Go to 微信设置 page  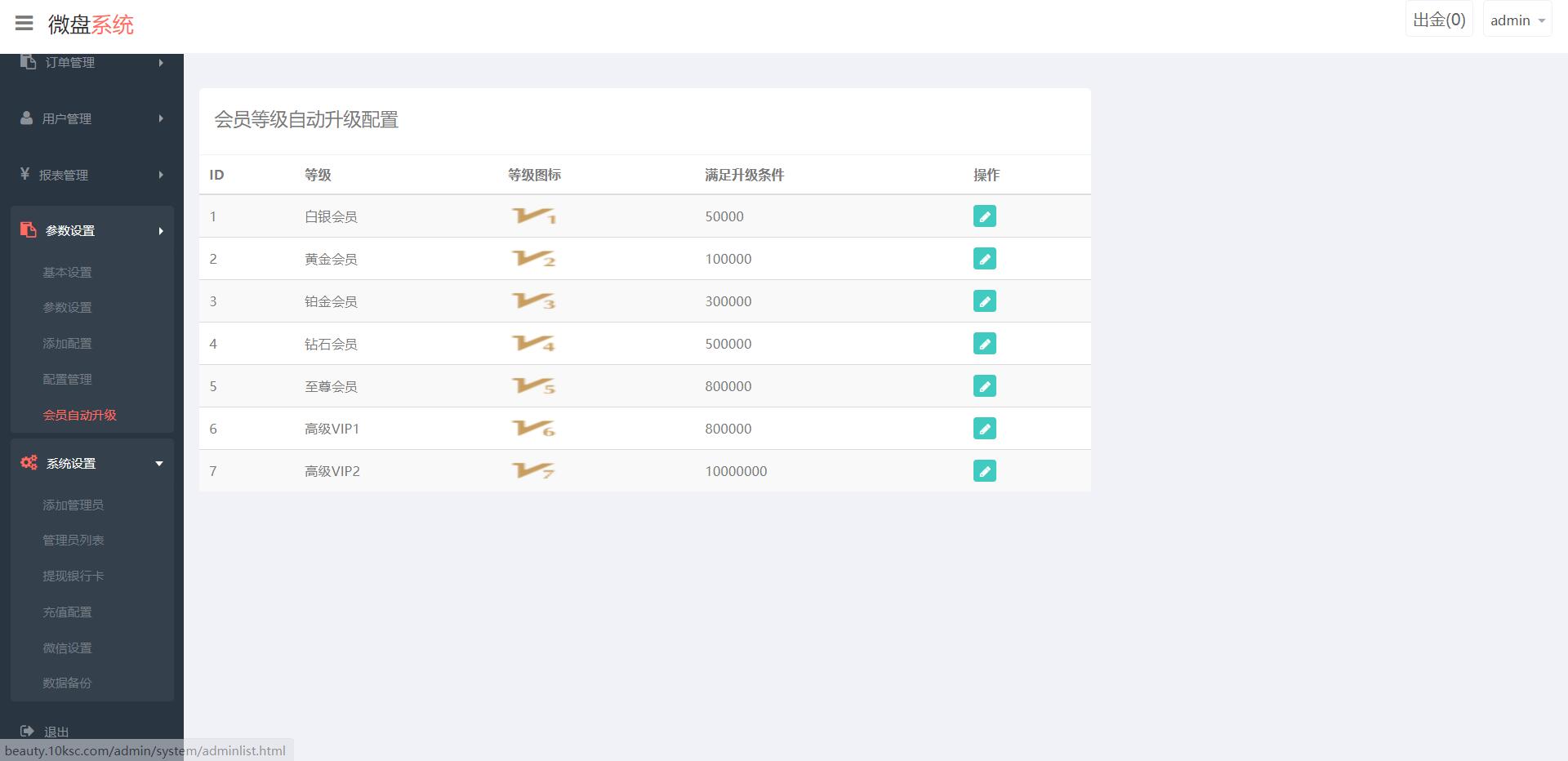67,648
